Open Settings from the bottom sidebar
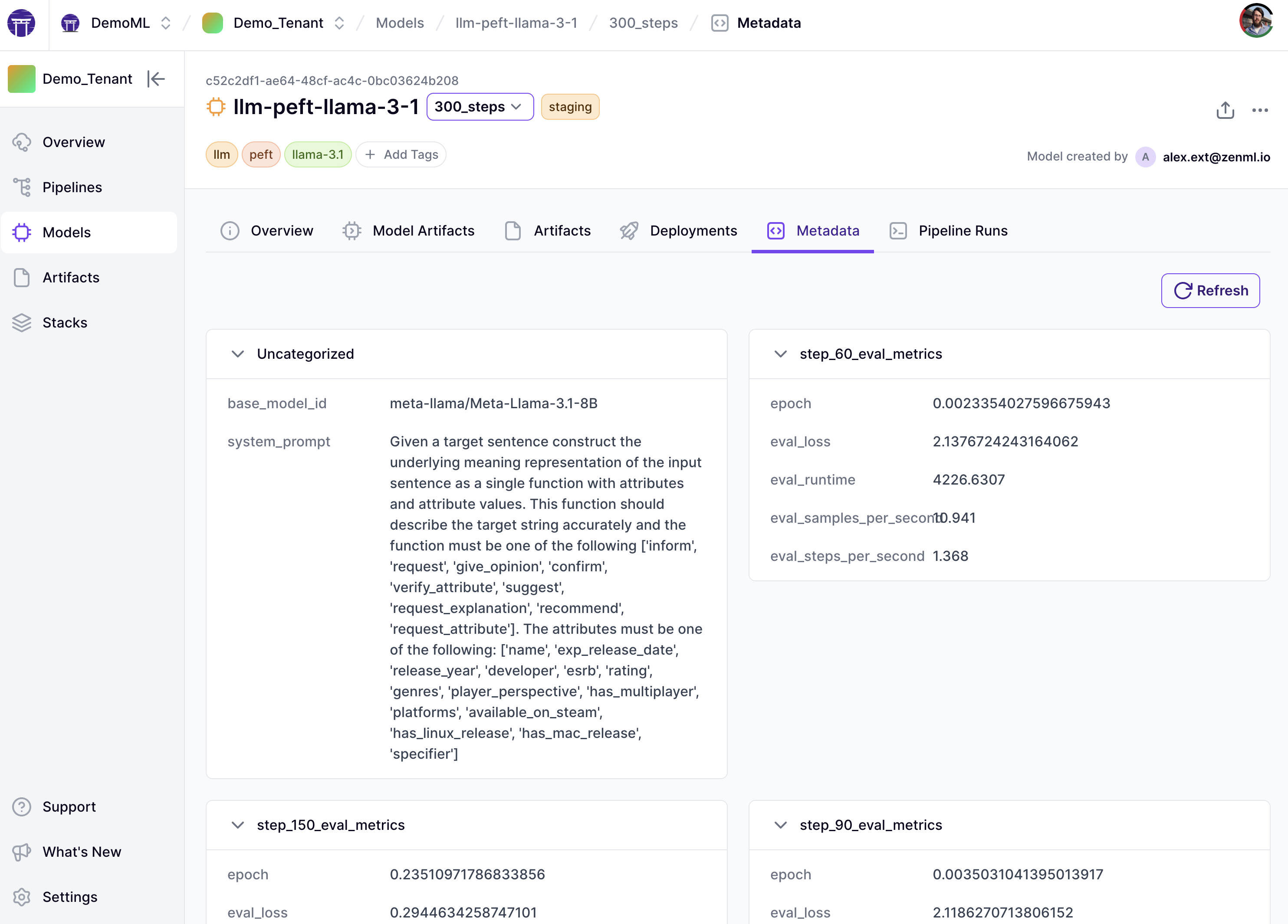Screen dimensions: 1288x924 coord(70,897)
